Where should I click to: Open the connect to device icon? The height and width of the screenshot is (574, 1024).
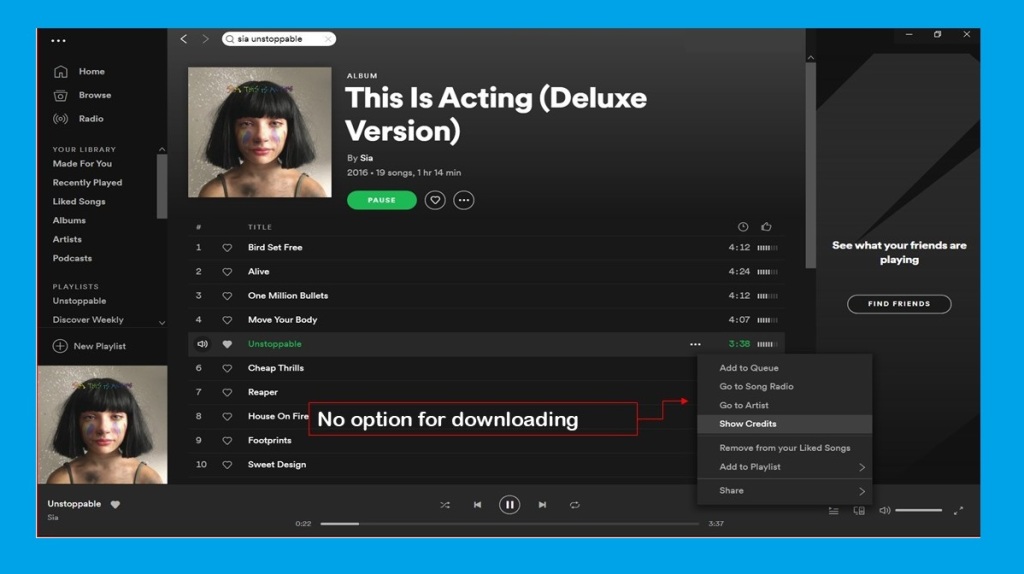click(859, 511)
